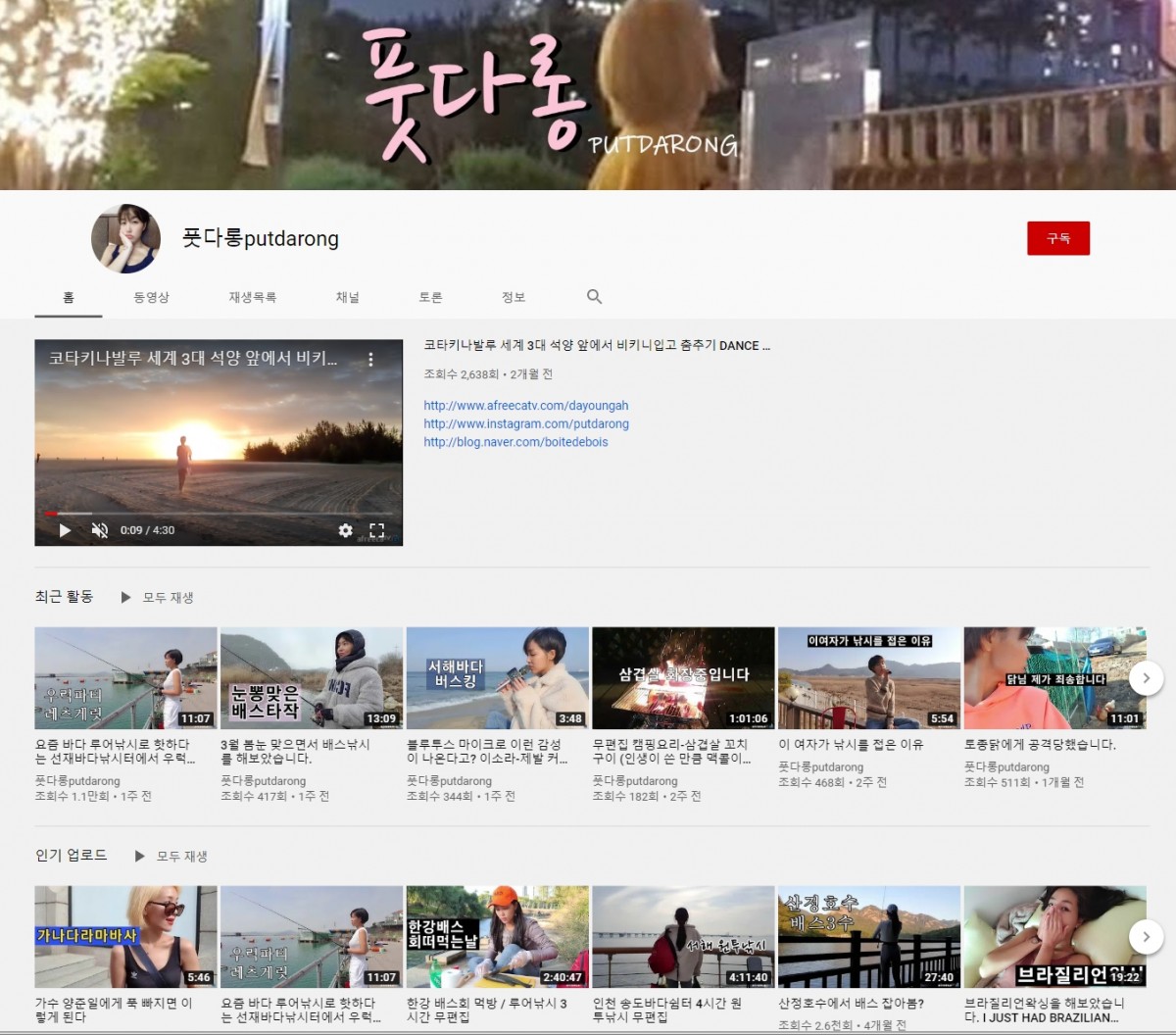The width and height of the screenshot is (1176, 1035).
Task: Go to the 정보 tab
Action: [x=513, y=297]
